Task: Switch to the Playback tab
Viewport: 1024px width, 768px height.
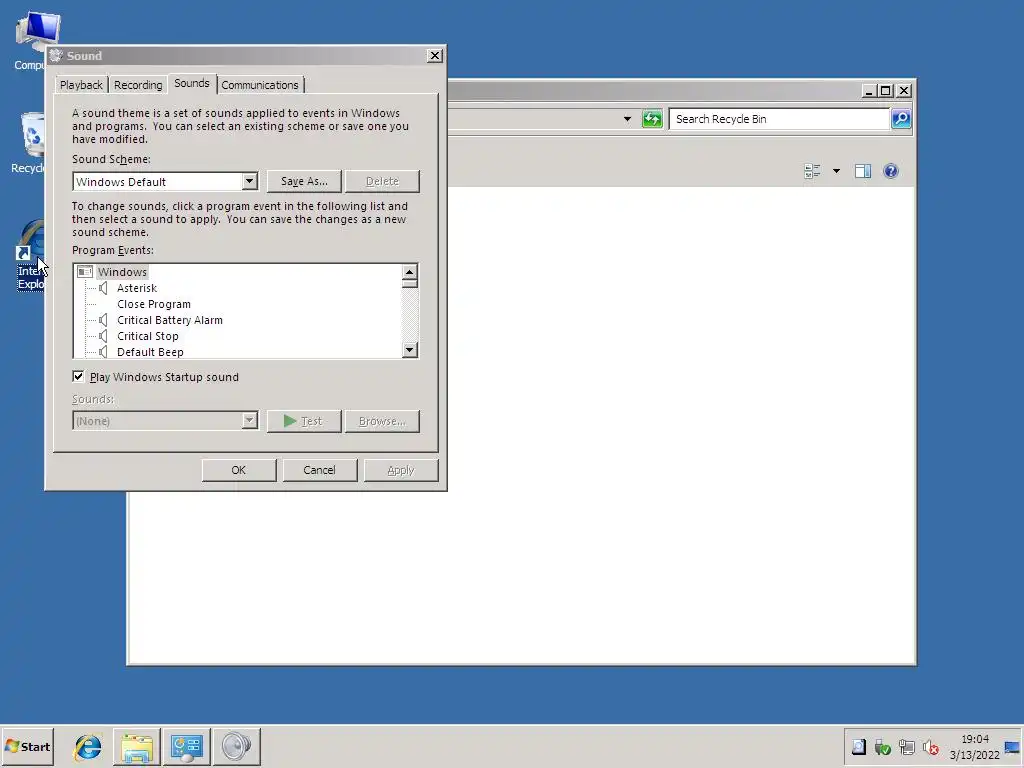Action: 81,85
